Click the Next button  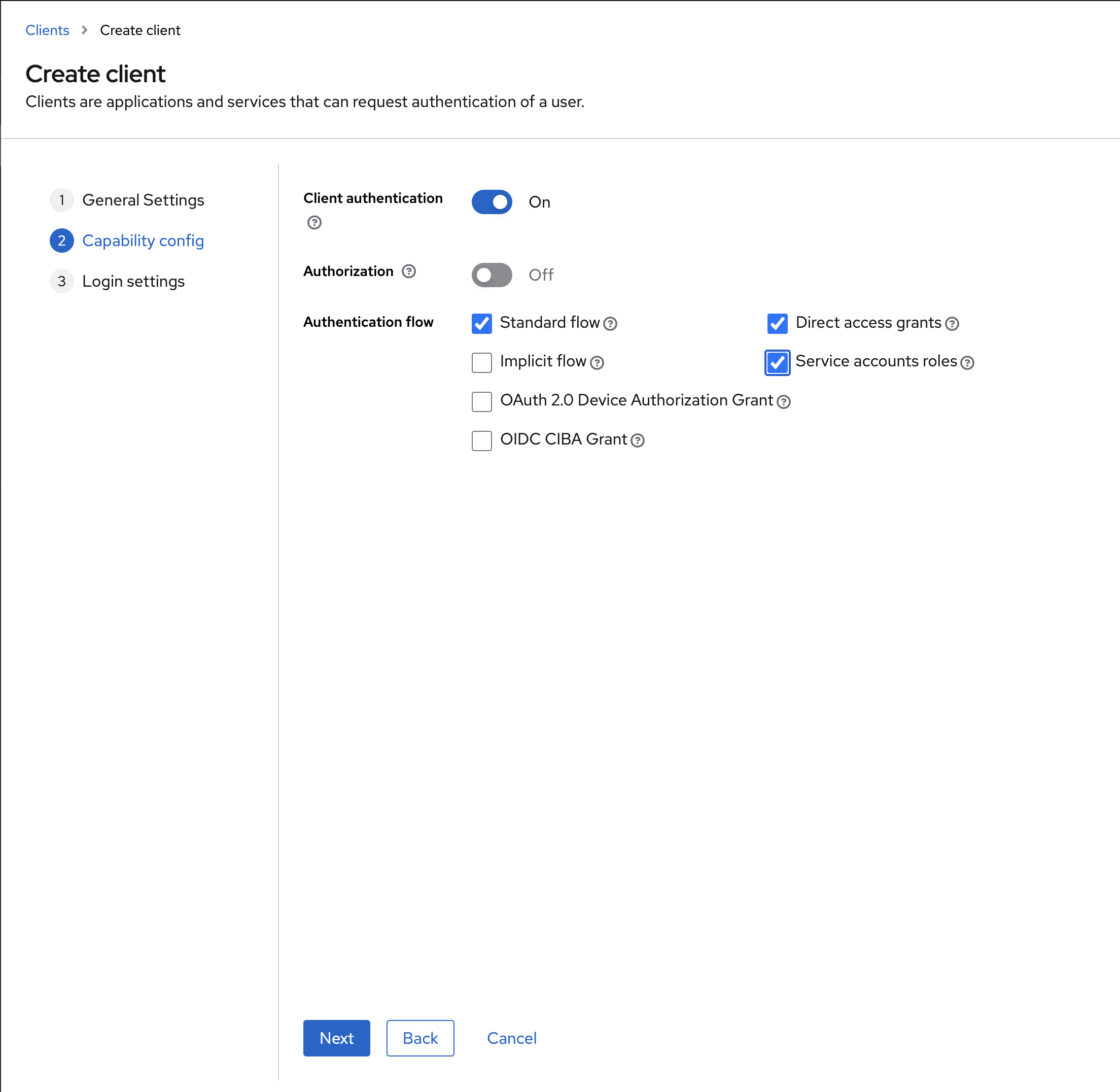(336, 1038)
